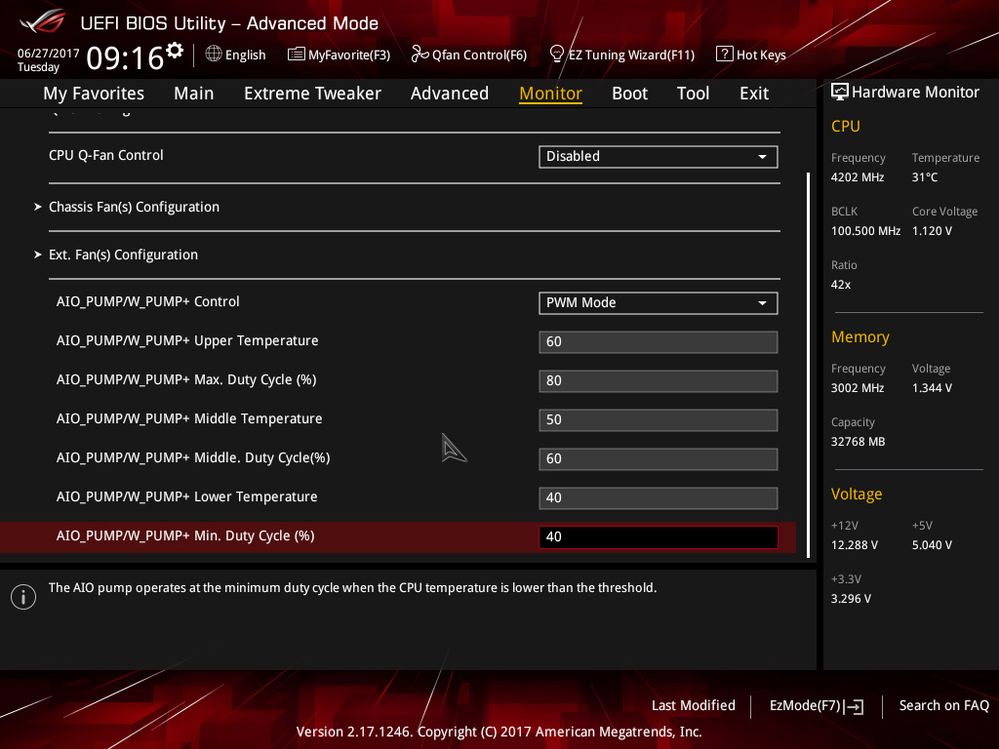Click Ratio value 42x
Viewport: 999px width, 749px height.
[x=840, y=285]
